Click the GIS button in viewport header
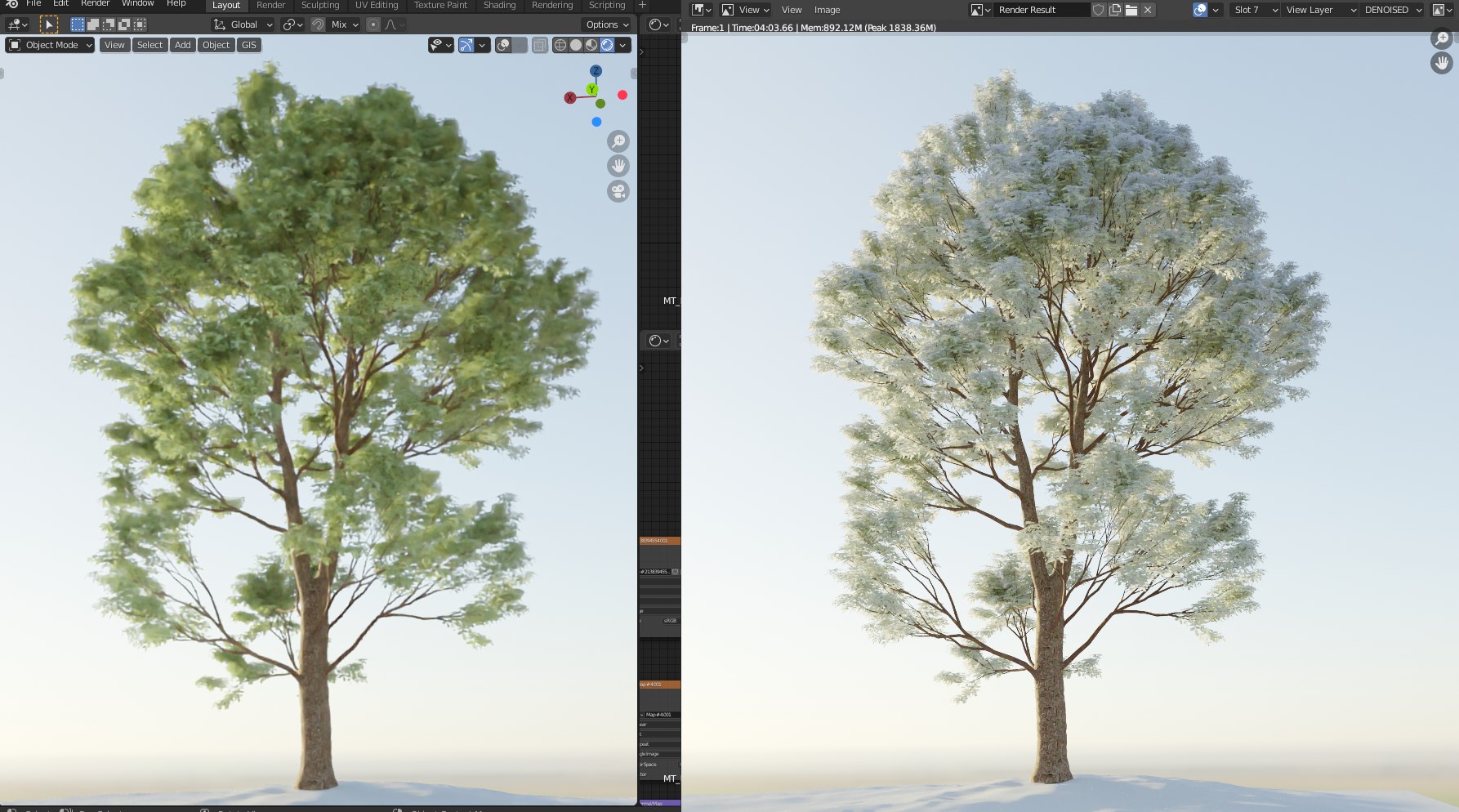The height and width of the screenshot is (812, 1459). (249, 45)
